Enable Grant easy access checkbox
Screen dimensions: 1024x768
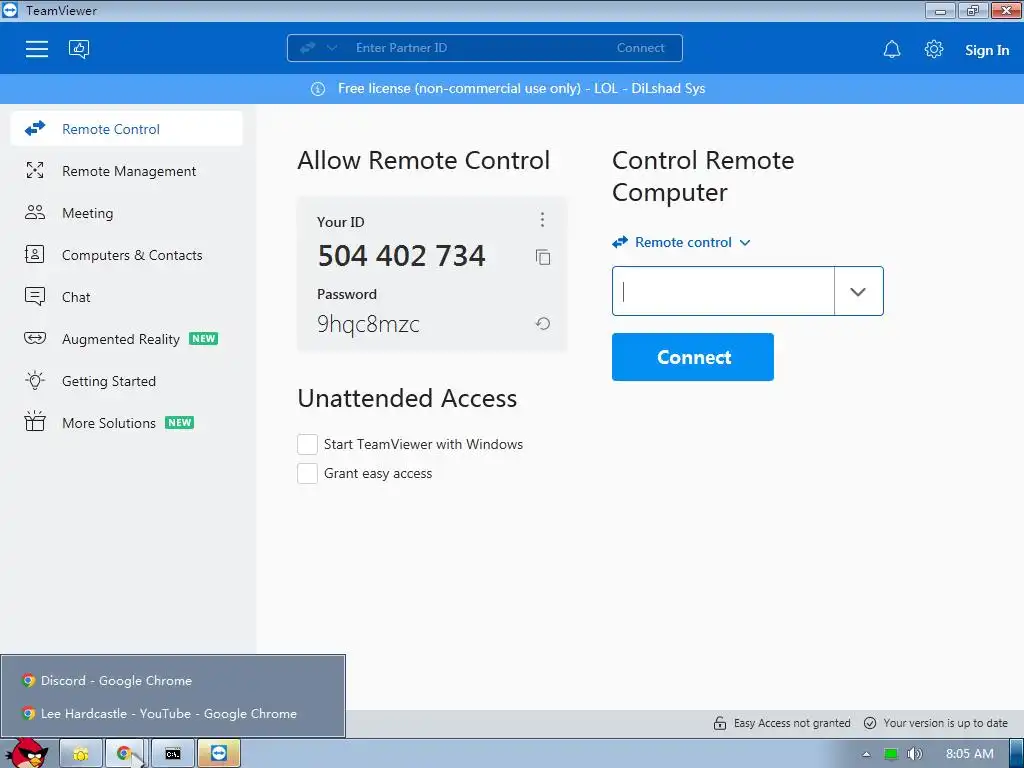(308, 473)
